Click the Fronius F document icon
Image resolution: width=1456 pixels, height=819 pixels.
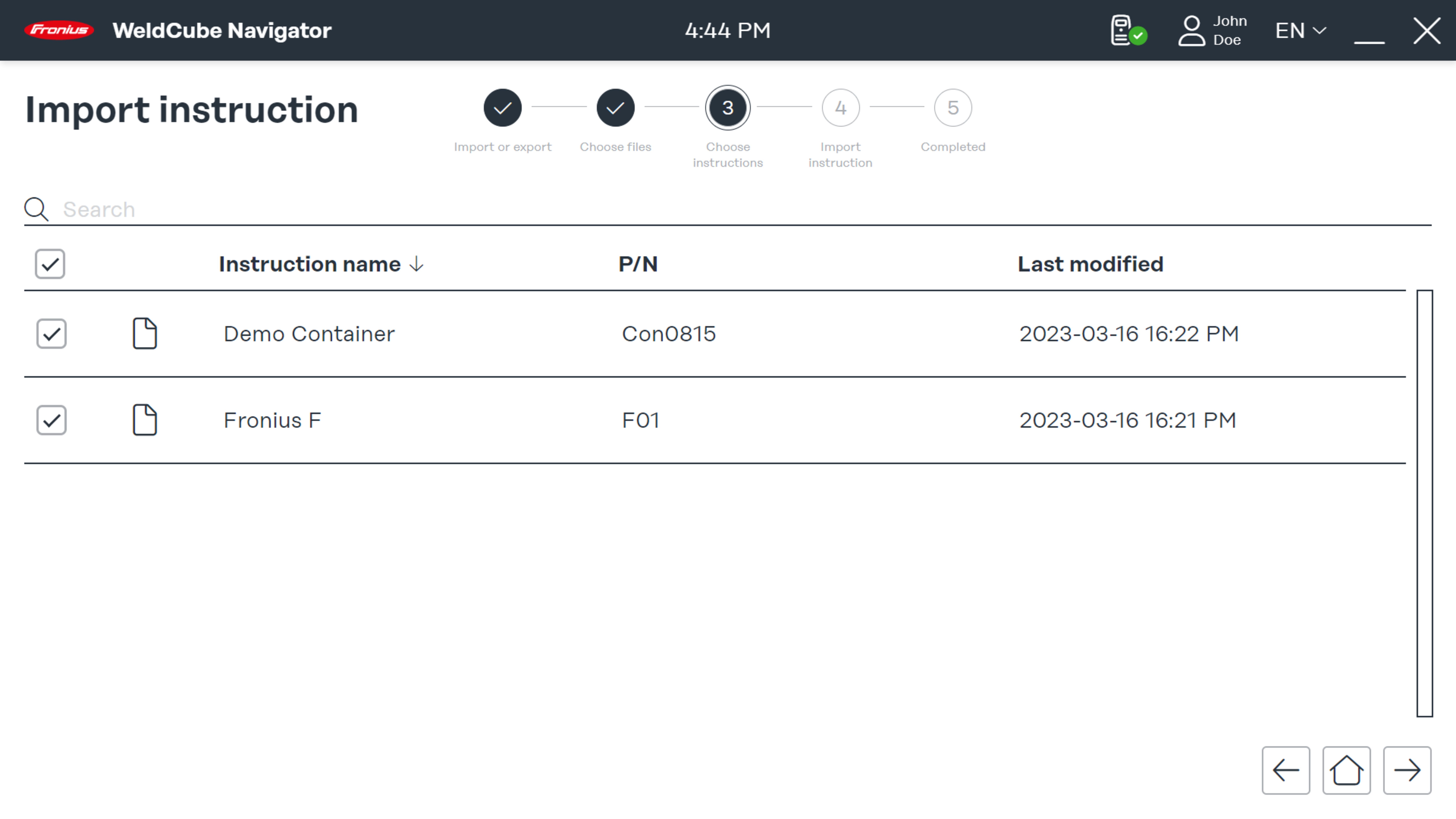click(x=145, y=420)
